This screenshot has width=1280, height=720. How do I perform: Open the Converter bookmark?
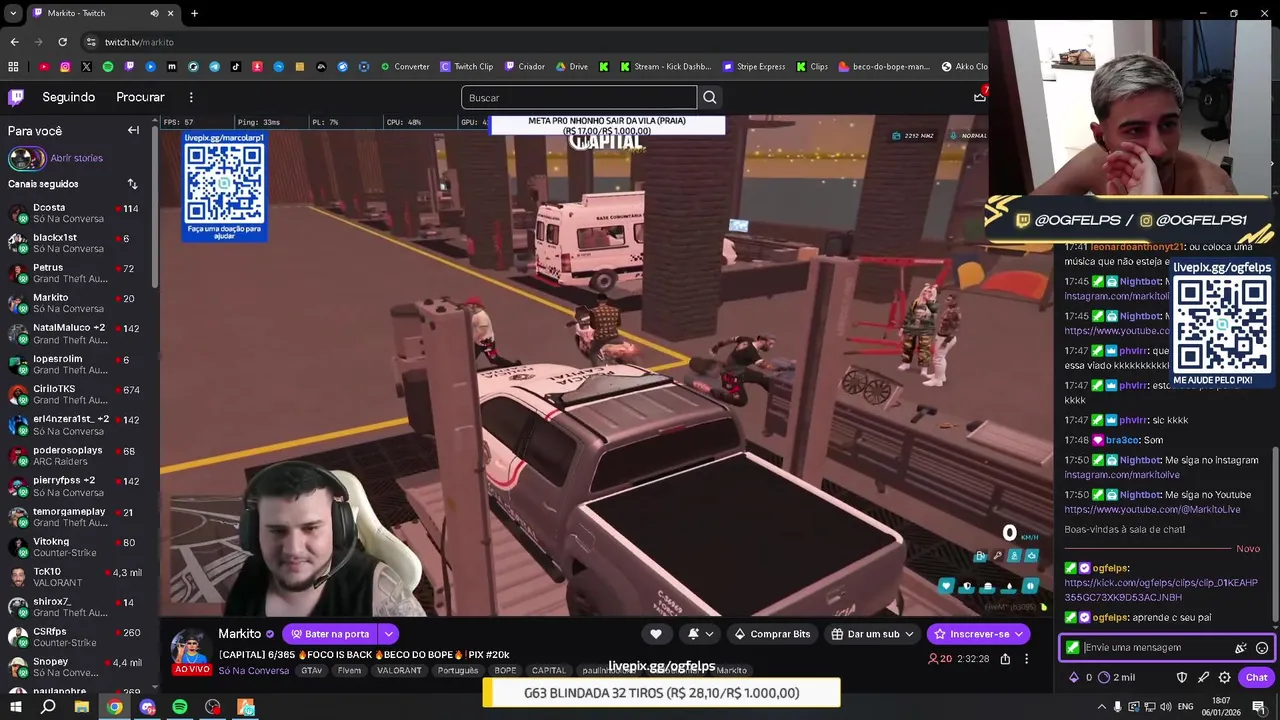405,67
